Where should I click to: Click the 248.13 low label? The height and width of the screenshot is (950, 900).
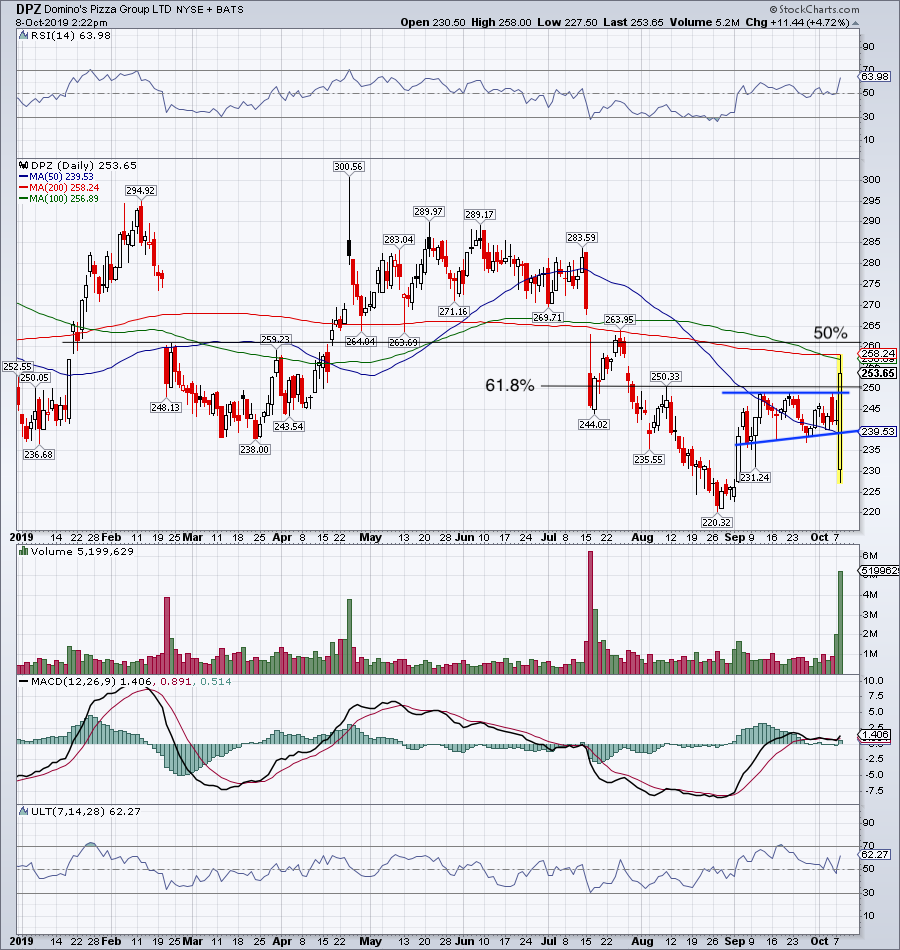pyautogui.click(x=165, y=408)
